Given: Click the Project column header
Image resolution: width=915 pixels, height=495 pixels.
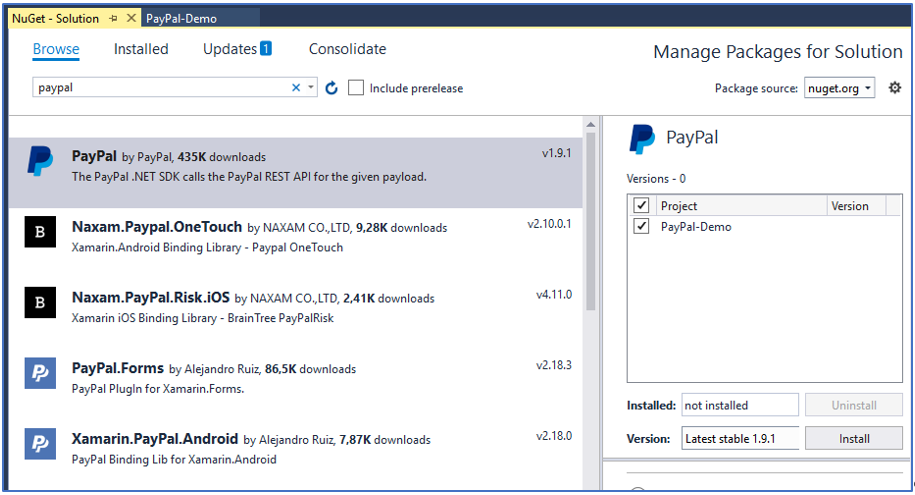Looking at the screenshot, I should click(x=741, y=205).
